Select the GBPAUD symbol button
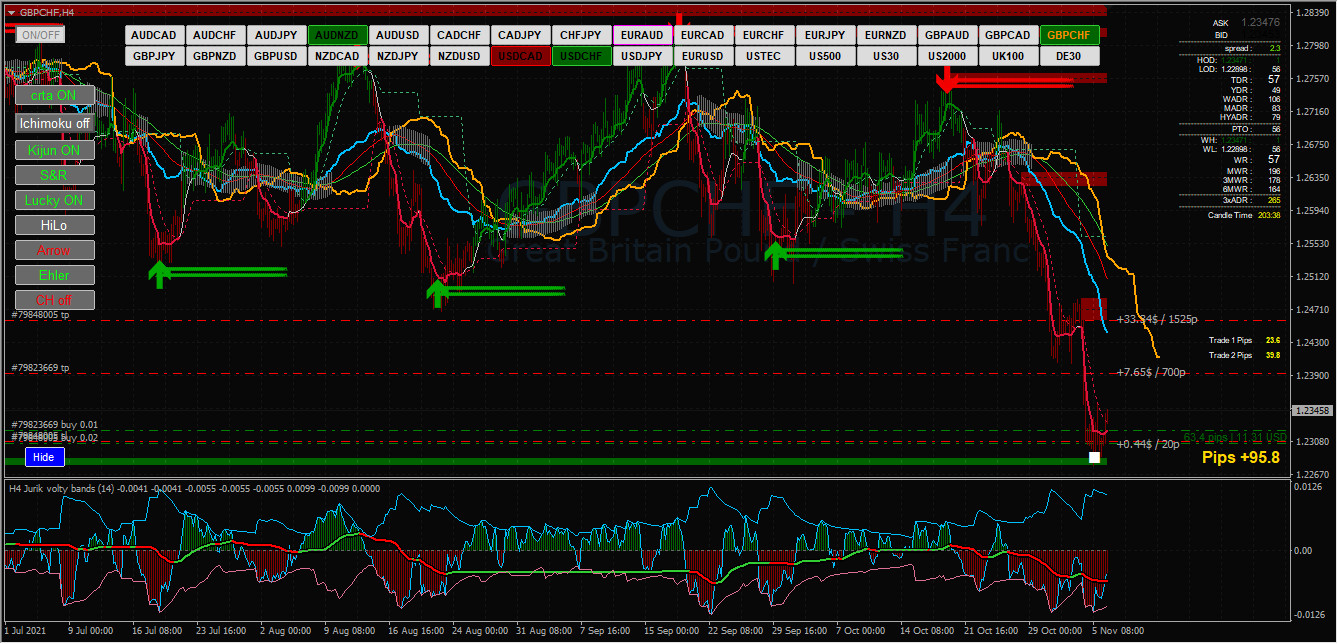This screenshot has width=1338, height=644. (947, 35)
